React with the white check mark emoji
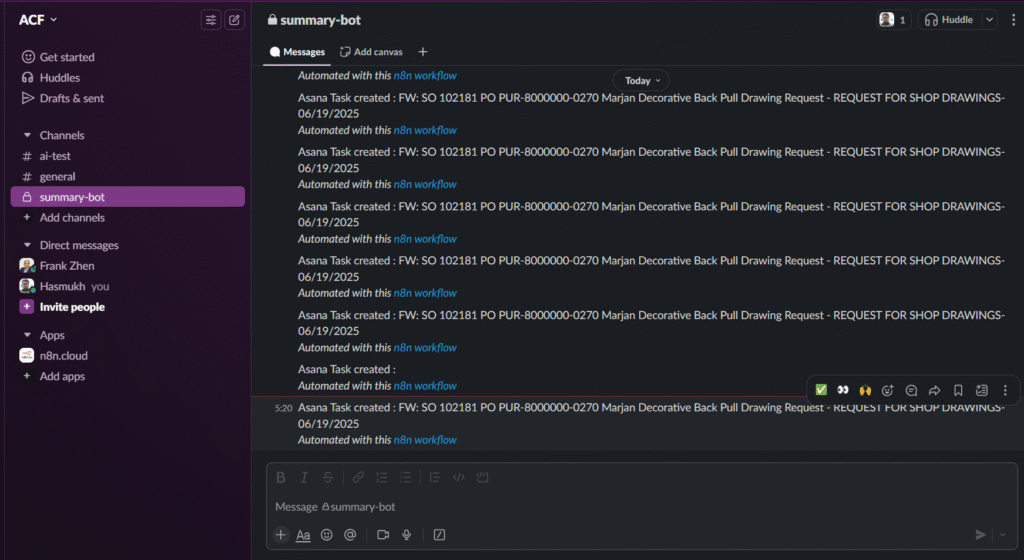The width and height of the screenshot is (1024, 560). pyautogui.click(x=821, y=390)
